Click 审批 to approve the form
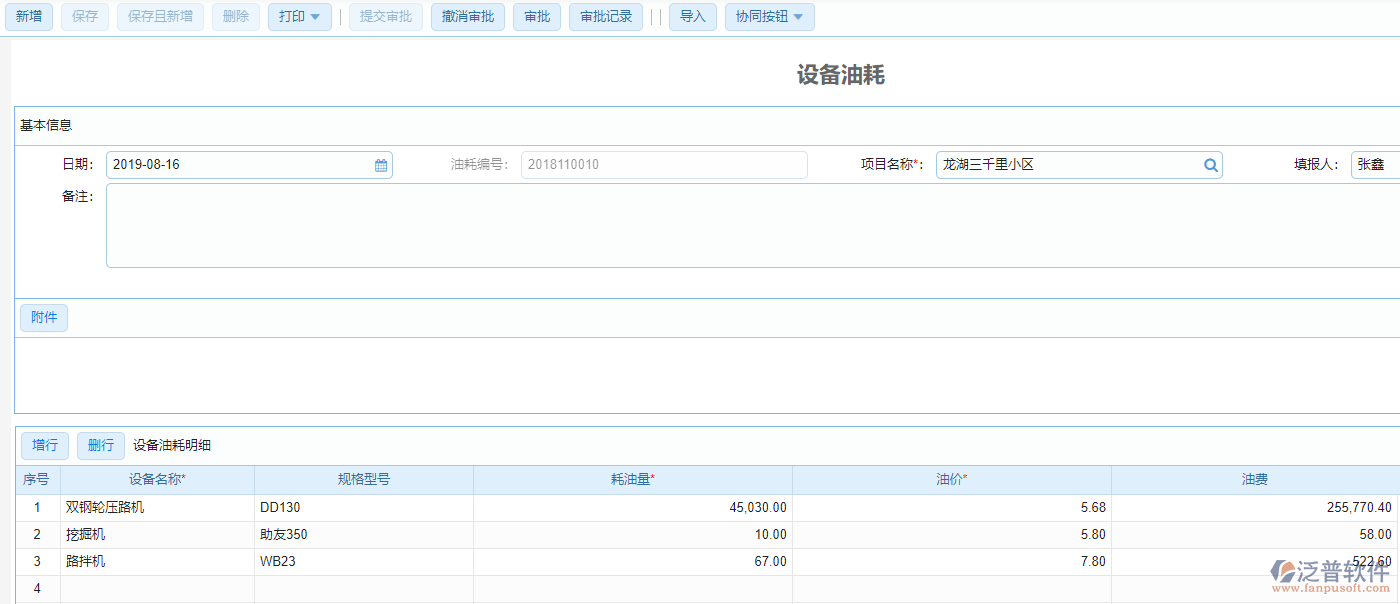Viewport: 1400px width, 604px height. (537, 16)
